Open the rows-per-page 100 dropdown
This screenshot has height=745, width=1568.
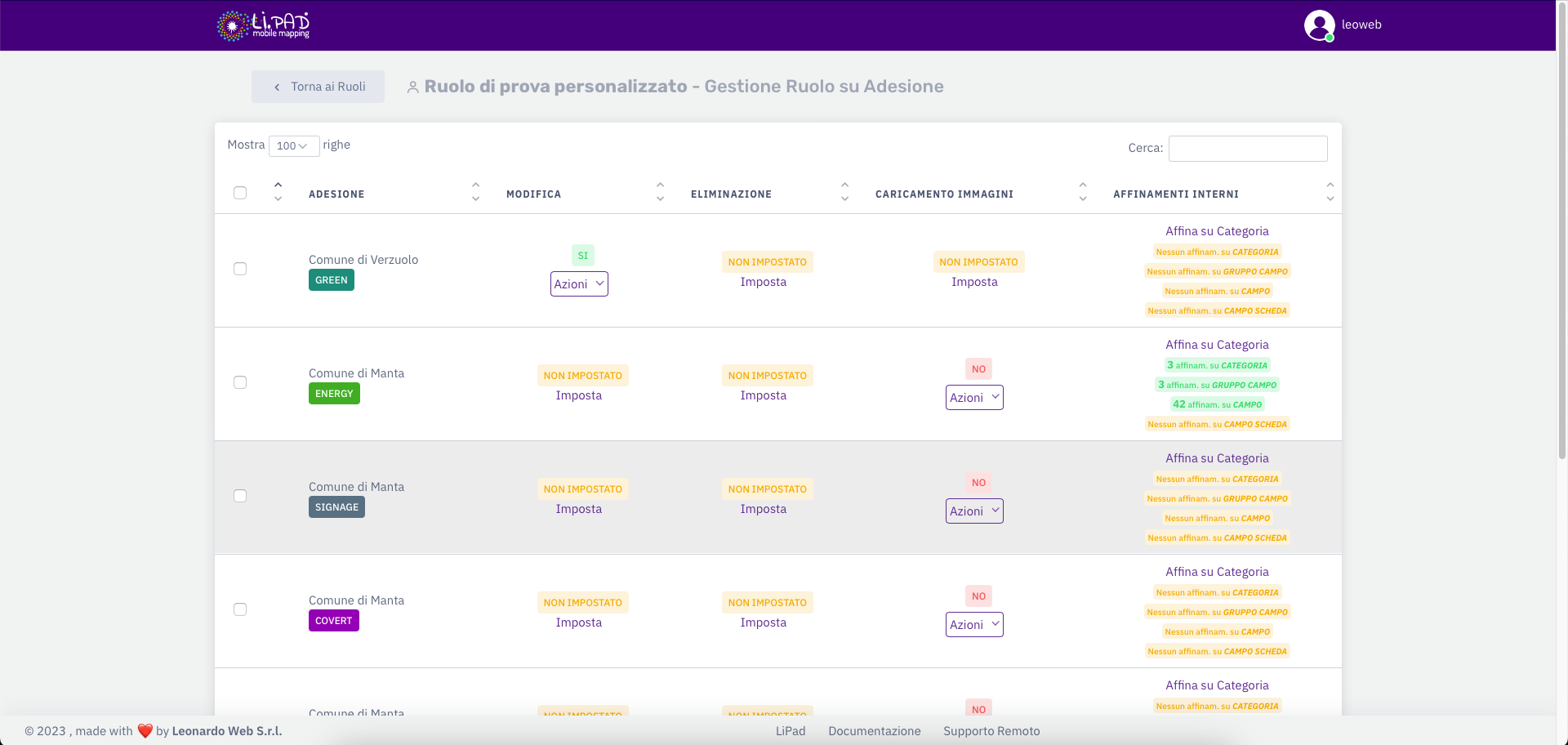(x=293, y=146)
